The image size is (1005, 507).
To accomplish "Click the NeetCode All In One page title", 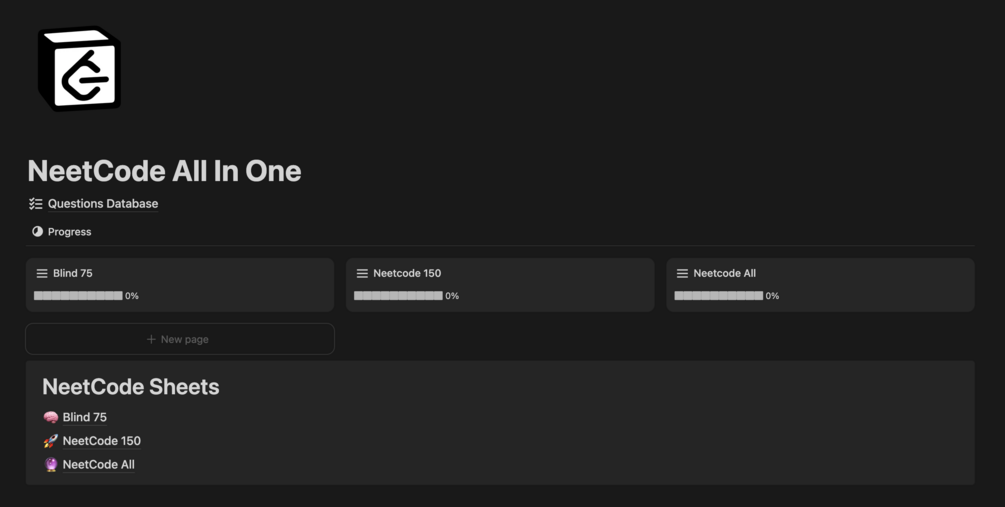I will [164, 171].
